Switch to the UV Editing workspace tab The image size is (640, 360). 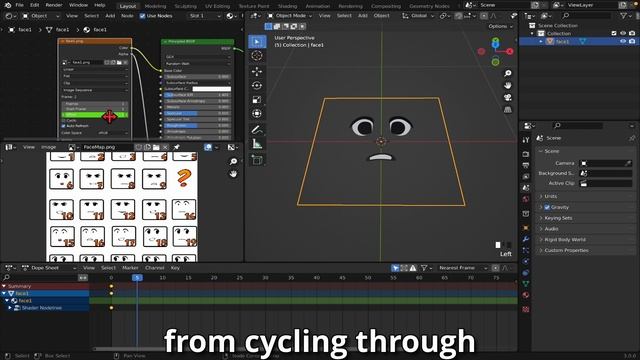217,6
